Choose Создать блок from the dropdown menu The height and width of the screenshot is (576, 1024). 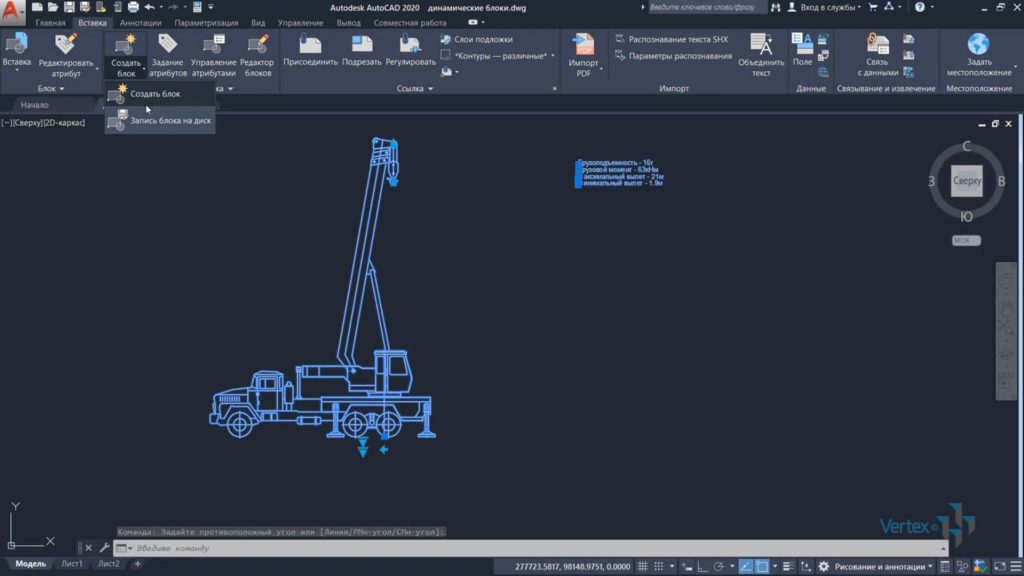(x=160, y=94)
